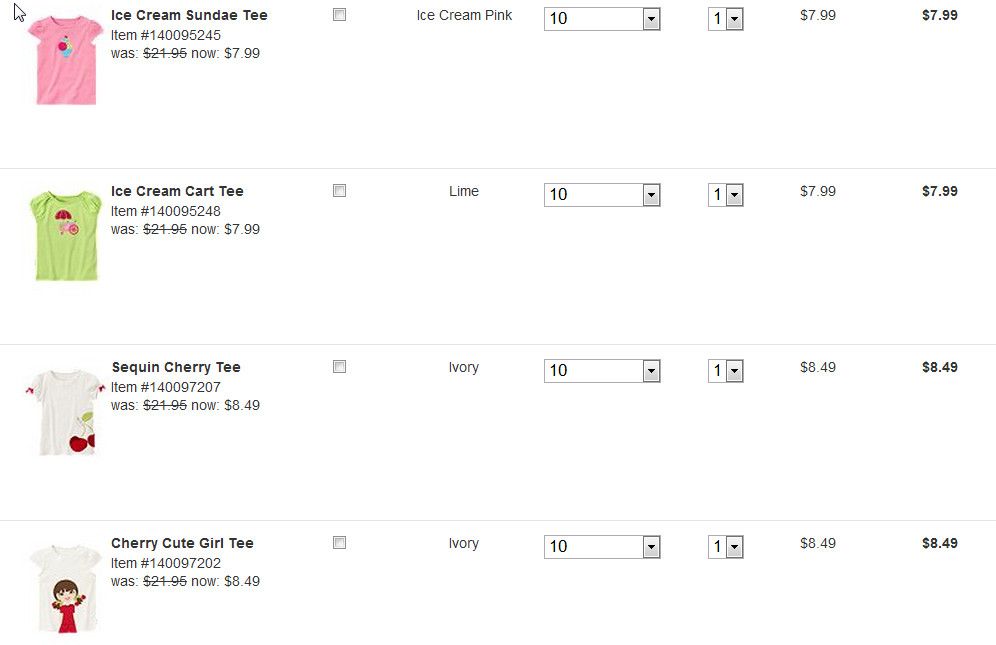Select the Ice Cream Cart Tee checkbox
The width and height of the screenshot is (996, 645).
pos(340,191)
